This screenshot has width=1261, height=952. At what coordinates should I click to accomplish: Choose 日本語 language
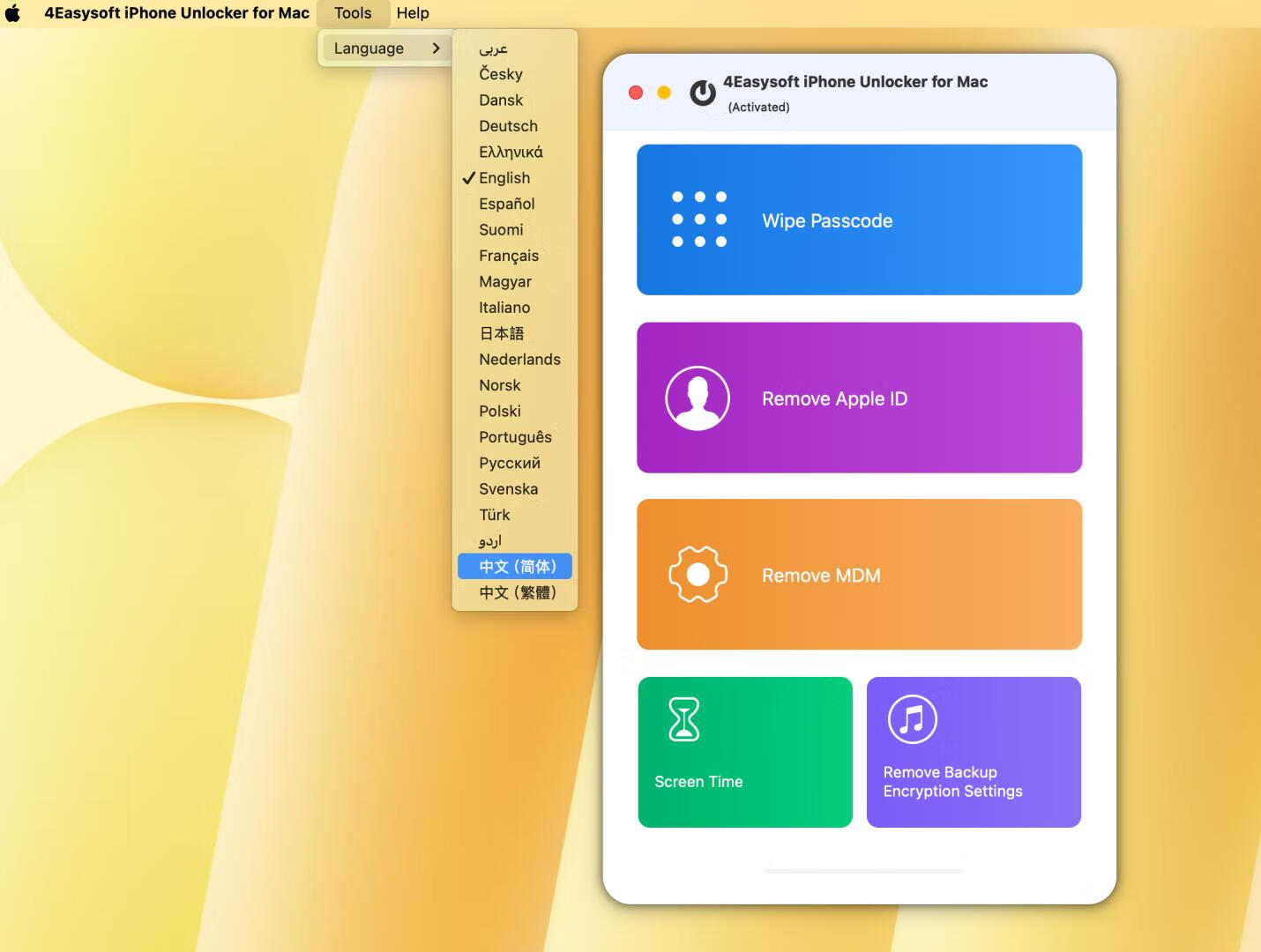515,333
